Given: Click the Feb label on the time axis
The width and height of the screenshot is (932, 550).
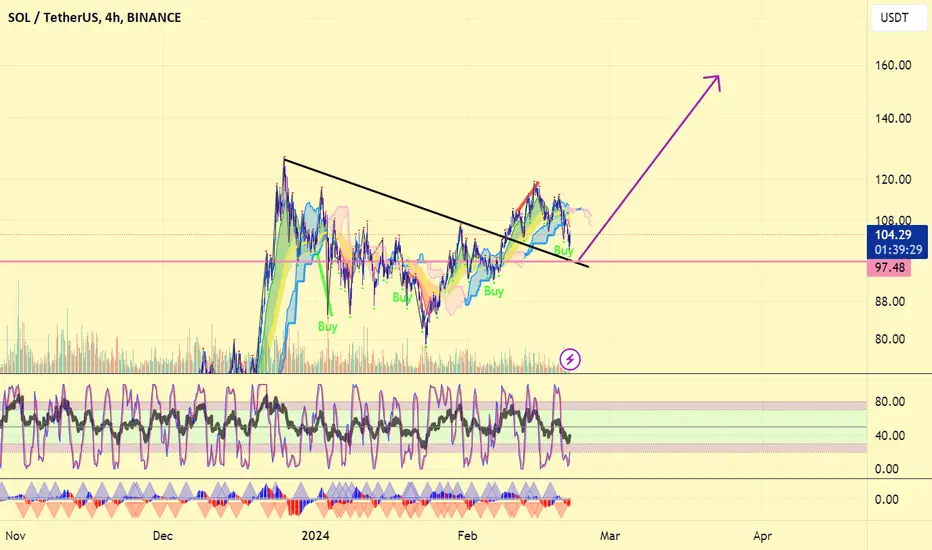Looking at the screenshot, I should point(467,536).
